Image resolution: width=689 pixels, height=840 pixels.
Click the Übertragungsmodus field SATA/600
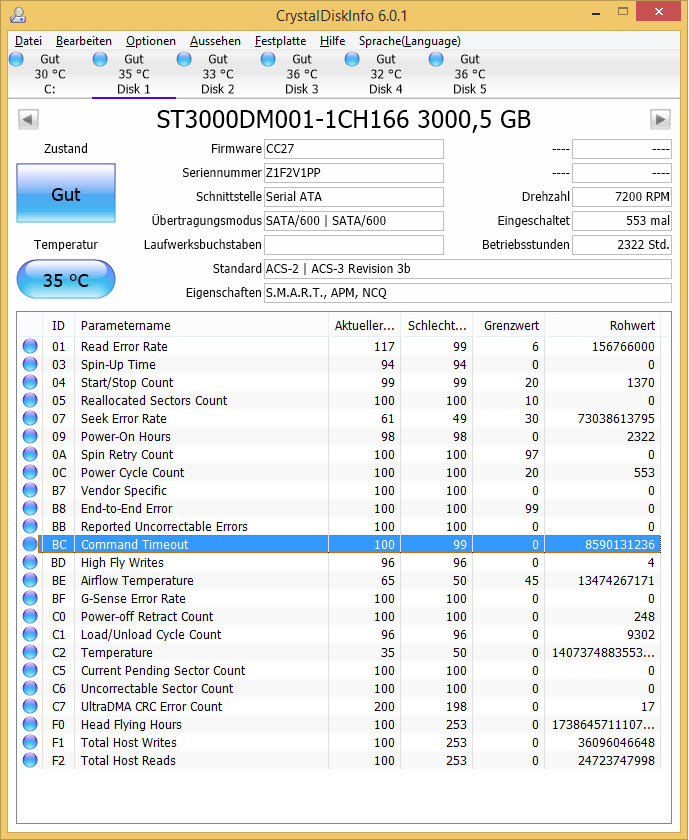click(x=354, y=221)
